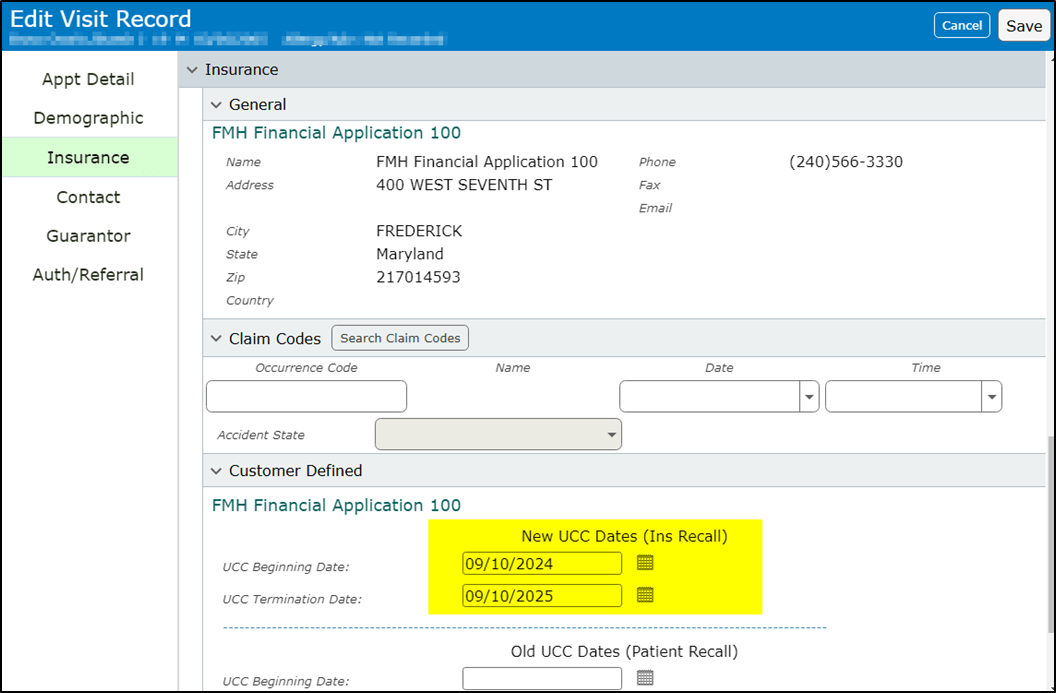This screenshot has height=693, width=1056.
Task: Click Old UCC Dates (Patient Recall) label
Action: tap(624, 652)
